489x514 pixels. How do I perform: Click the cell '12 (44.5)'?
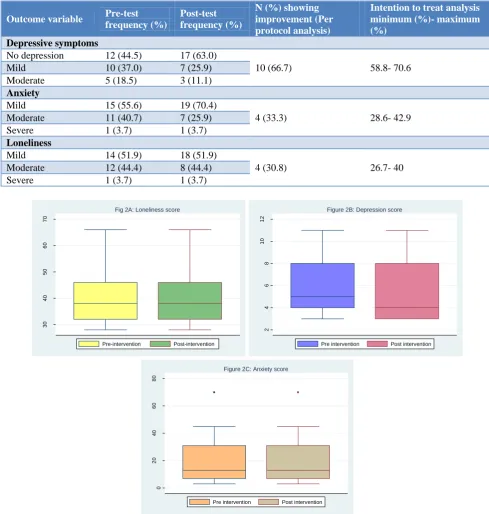click(x=123, y=55)
